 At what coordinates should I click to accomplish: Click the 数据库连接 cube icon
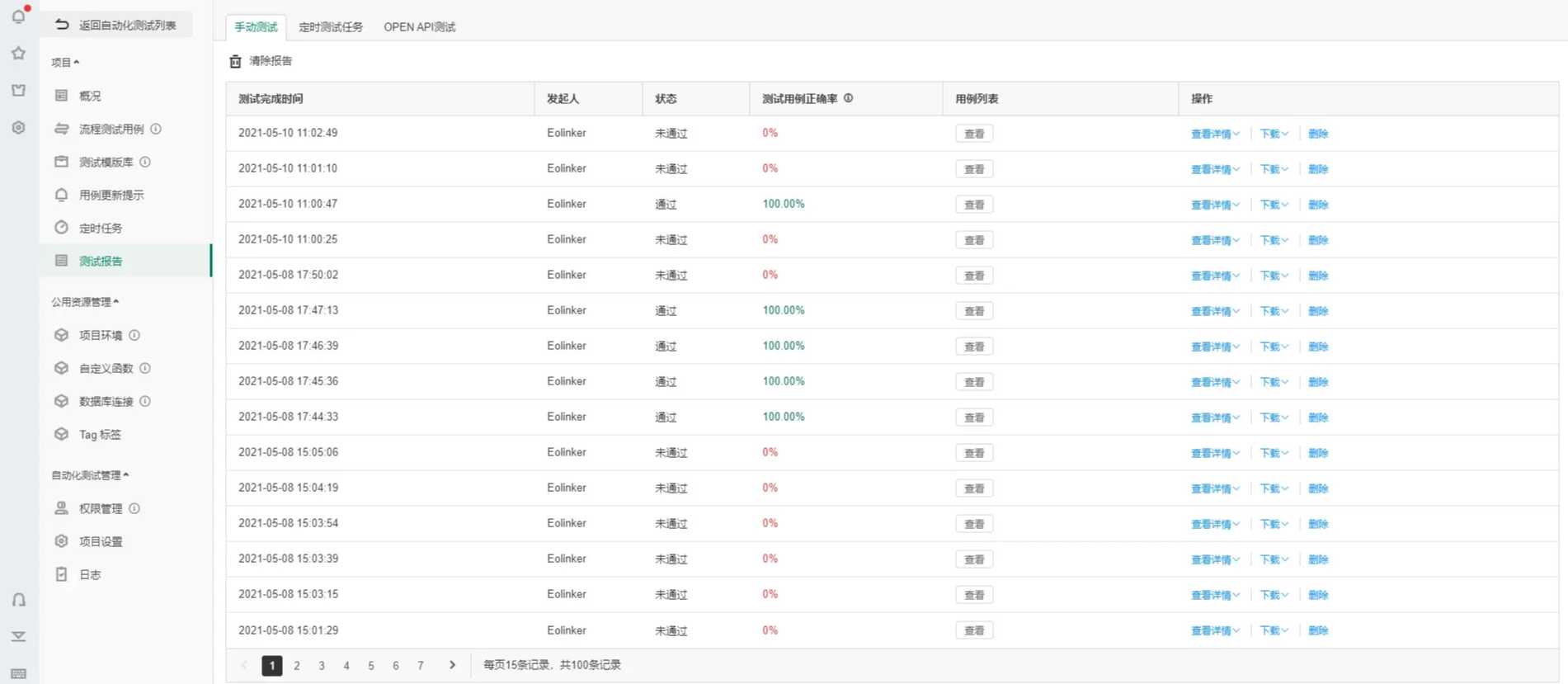point(61,401)
